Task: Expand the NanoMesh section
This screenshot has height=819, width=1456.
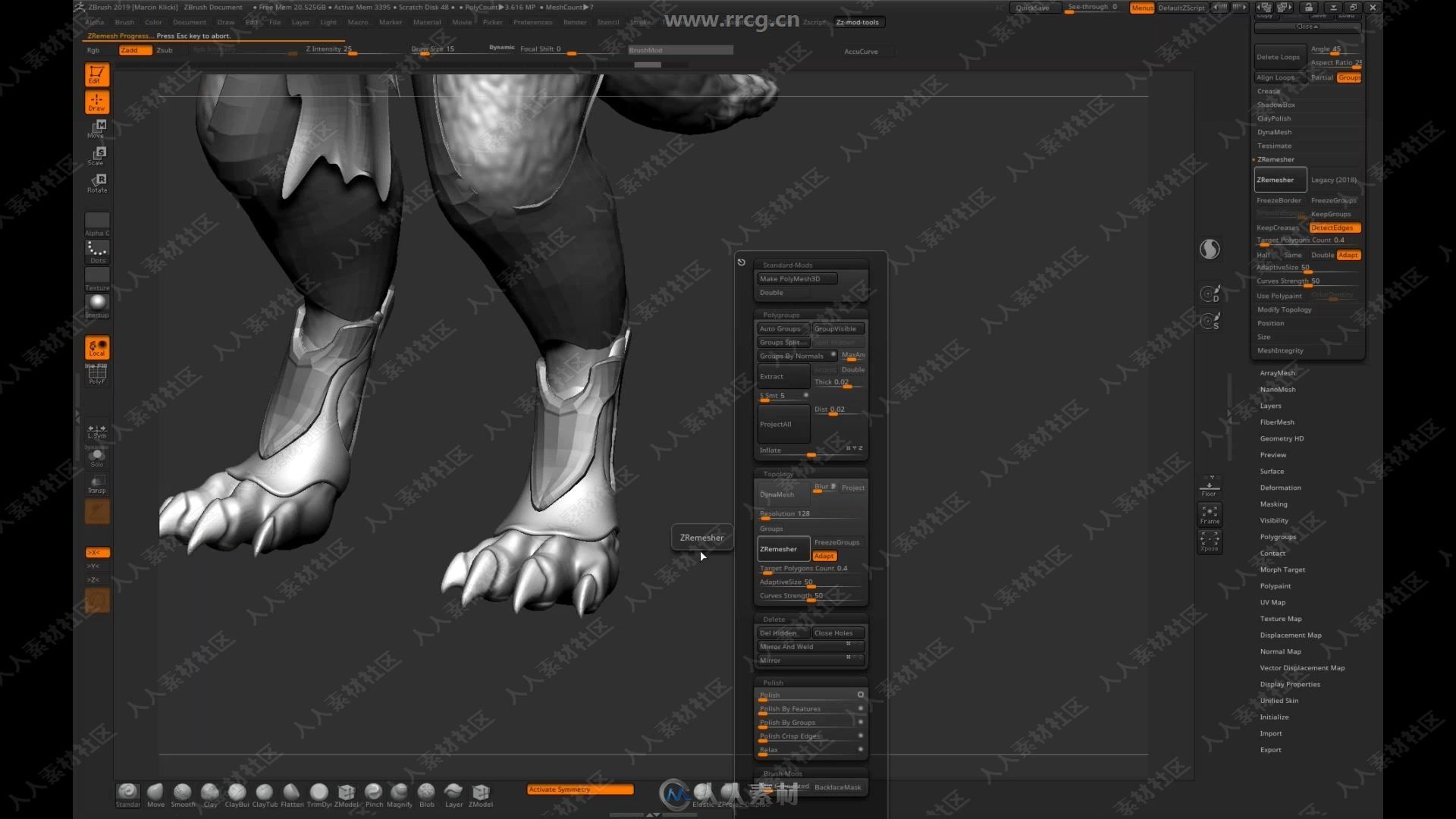Action: 1278,390
